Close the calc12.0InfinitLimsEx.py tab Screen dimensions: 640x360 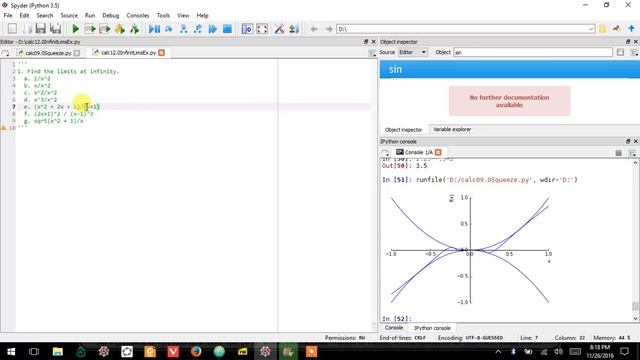162,53
